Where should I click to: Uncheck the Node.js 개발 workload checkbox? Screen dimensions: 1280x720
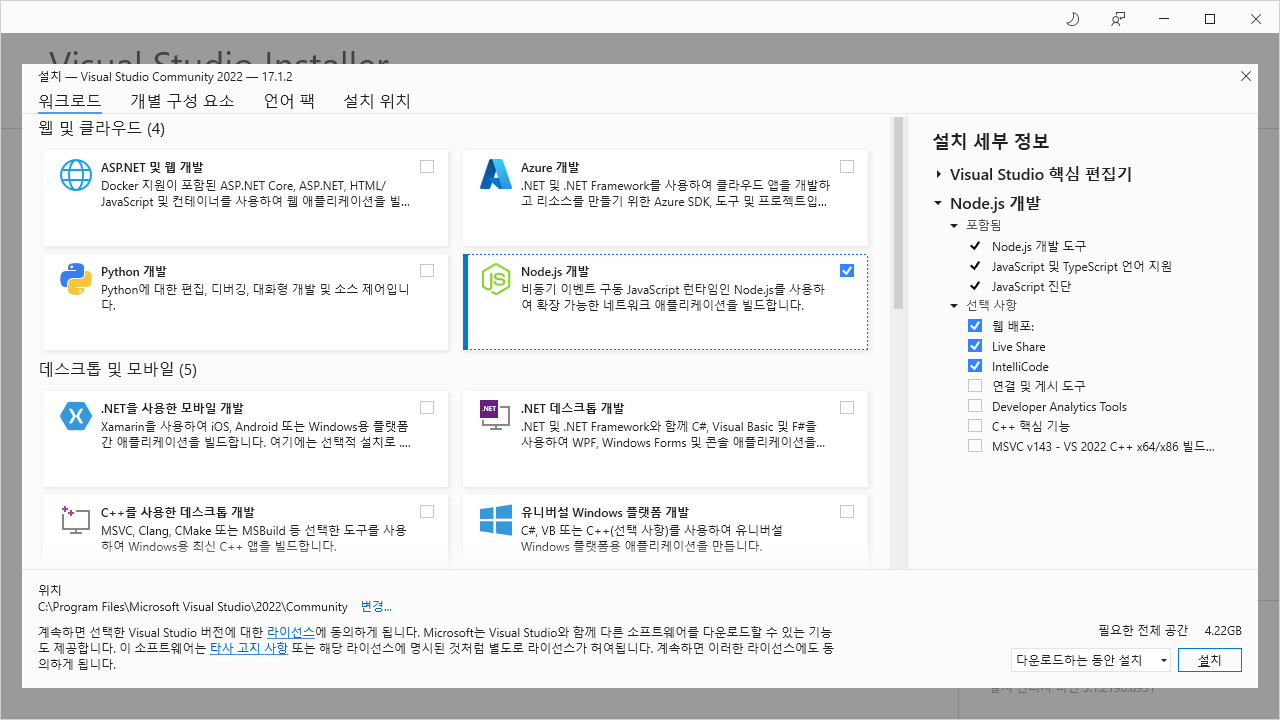[x=847, y=270]
